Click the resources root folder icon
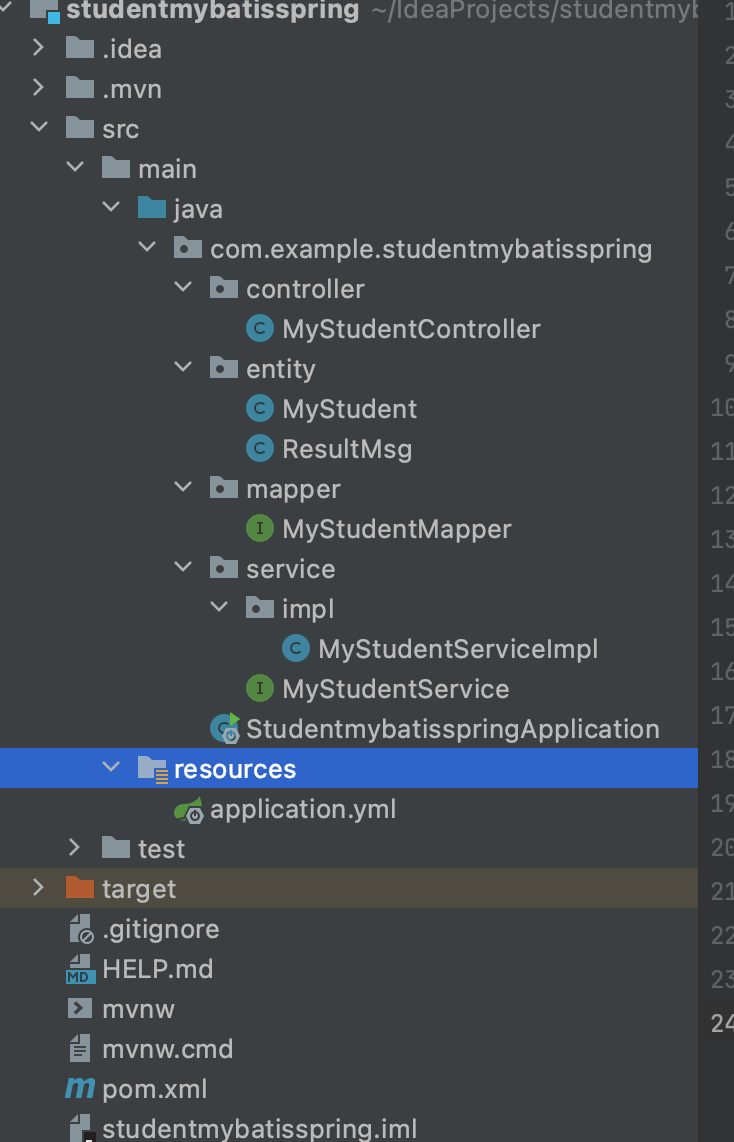The height and width of the screenshot is (1142, 734). click(x=153, y=769)
